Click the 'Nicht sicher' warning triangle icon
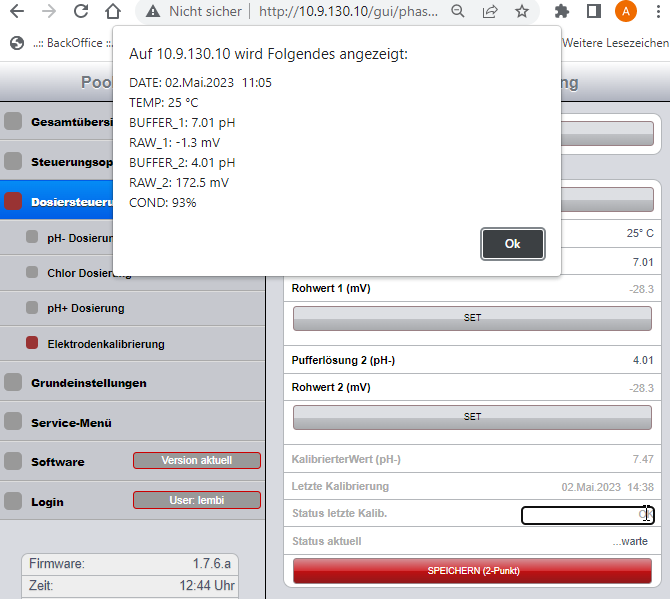 (x=153, y=12)
